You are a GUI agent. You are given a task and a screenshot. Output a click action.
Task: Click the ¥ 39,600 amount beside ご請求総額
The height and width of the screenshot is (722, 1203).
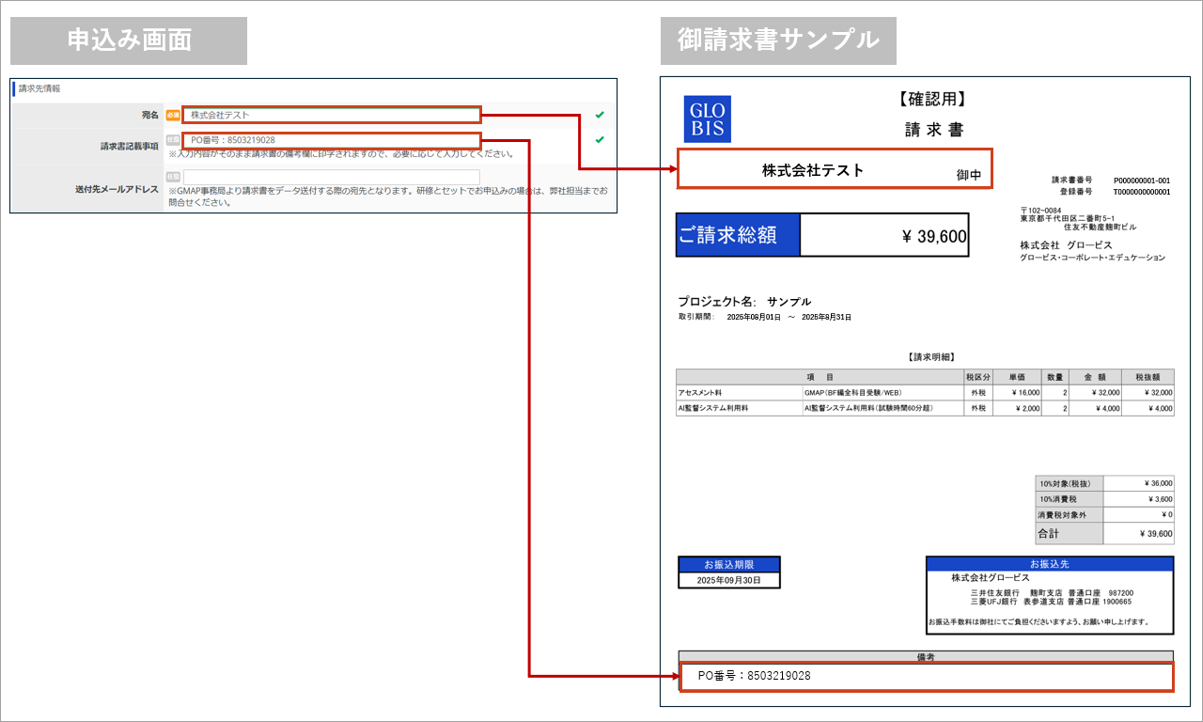[x=934, y=236]
